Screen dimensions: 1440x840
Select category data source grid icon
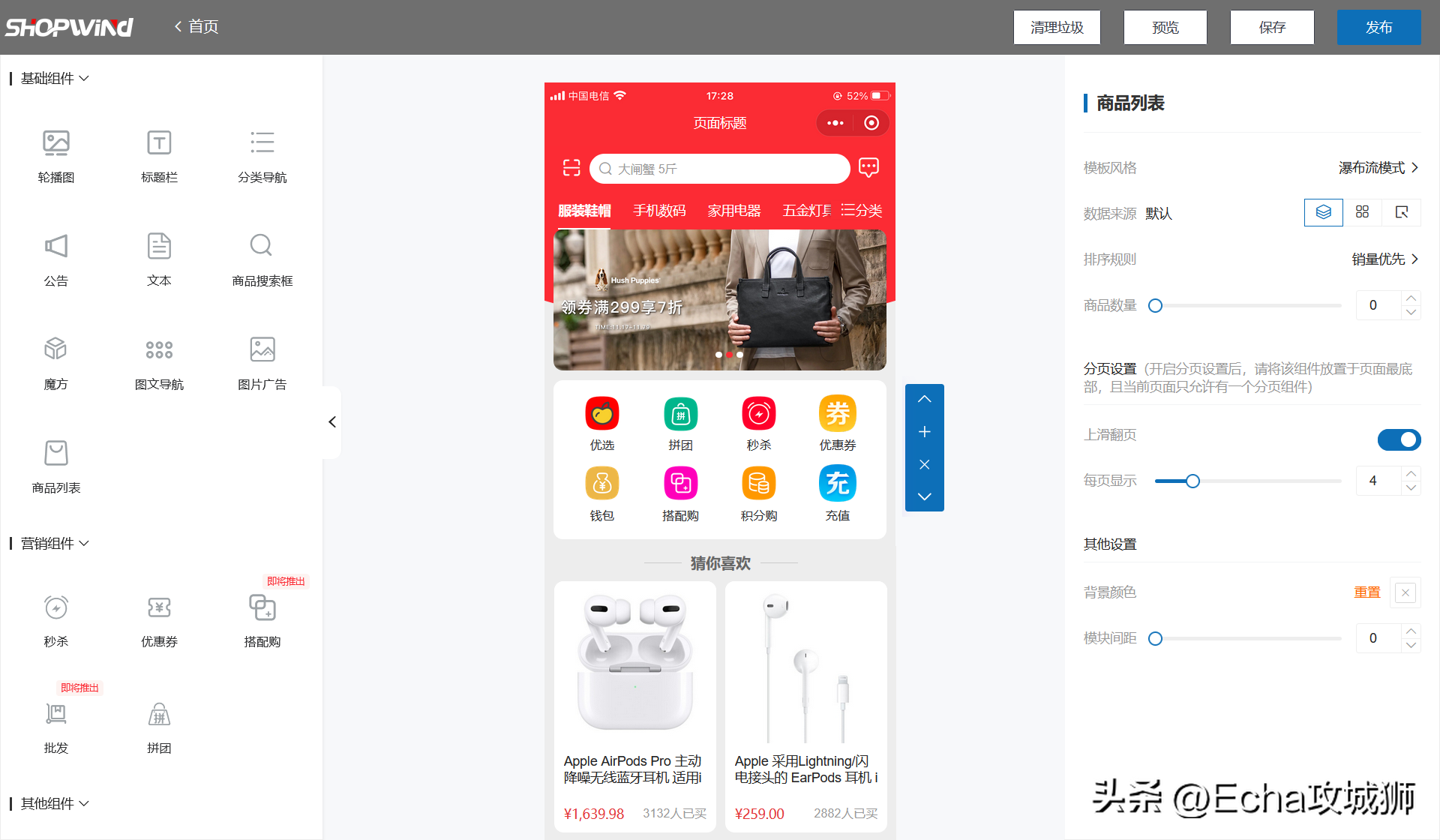coord(1363,212)
